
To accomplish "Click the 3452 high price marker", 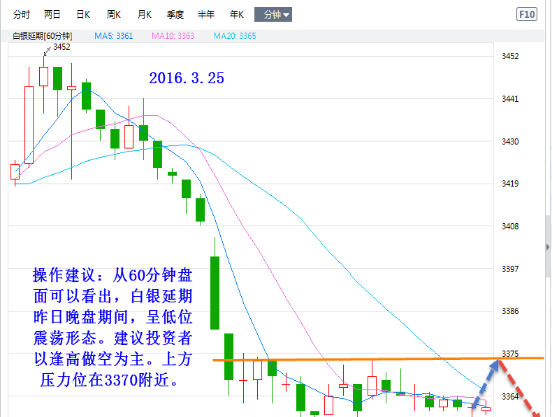I will 62,47.
